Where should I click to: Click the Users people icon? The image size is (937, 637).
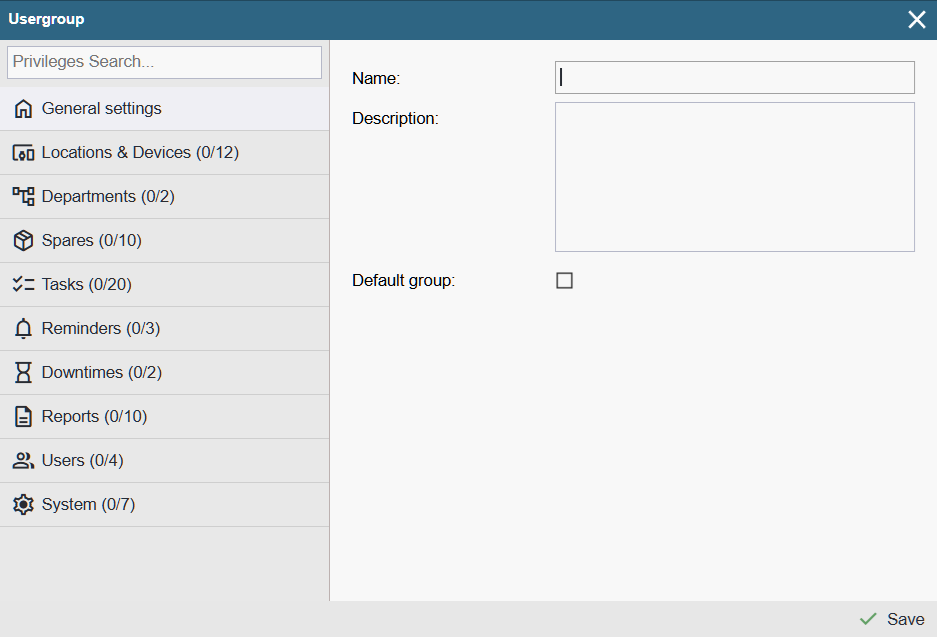(x=23, y=461)
